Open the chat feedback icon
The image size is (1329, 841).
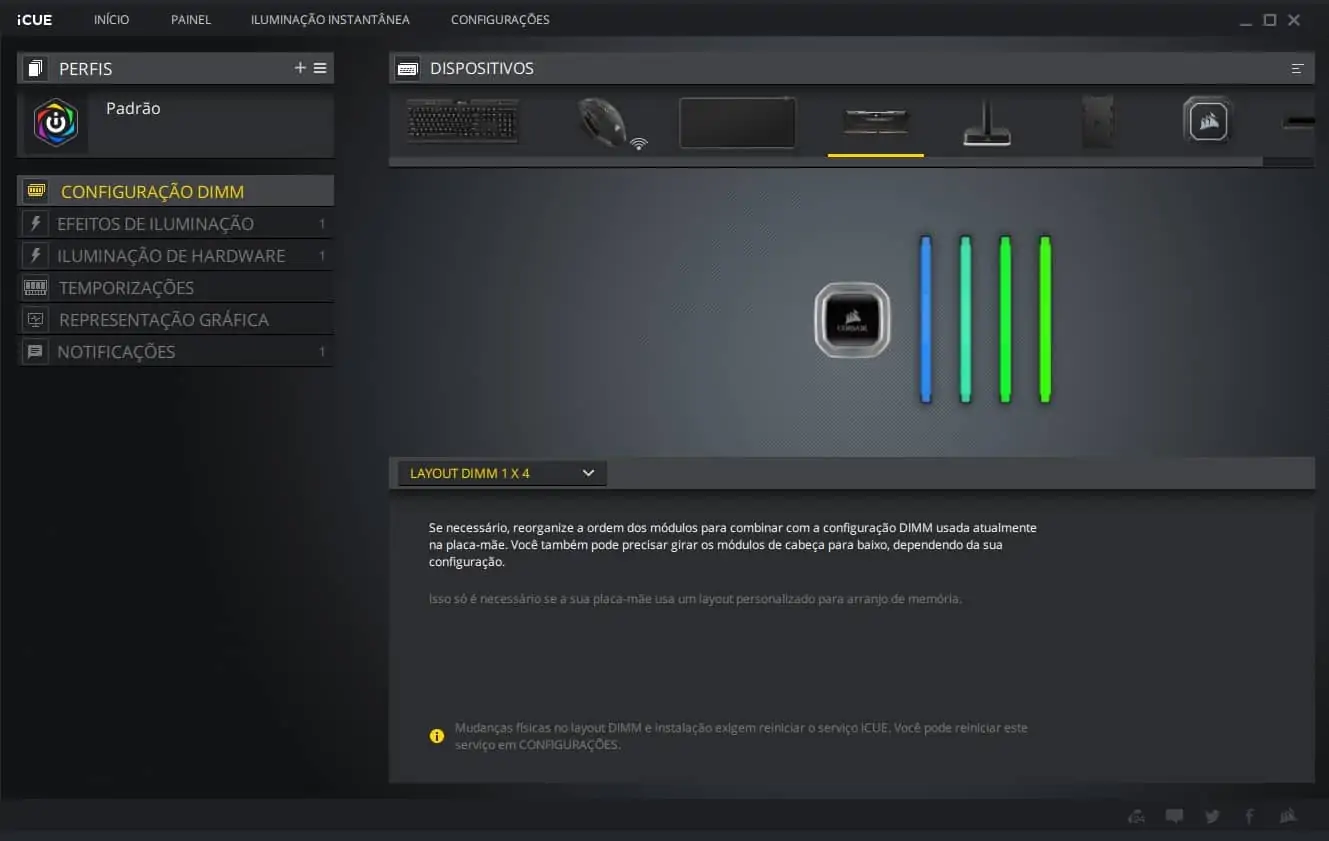point(1174,816)
